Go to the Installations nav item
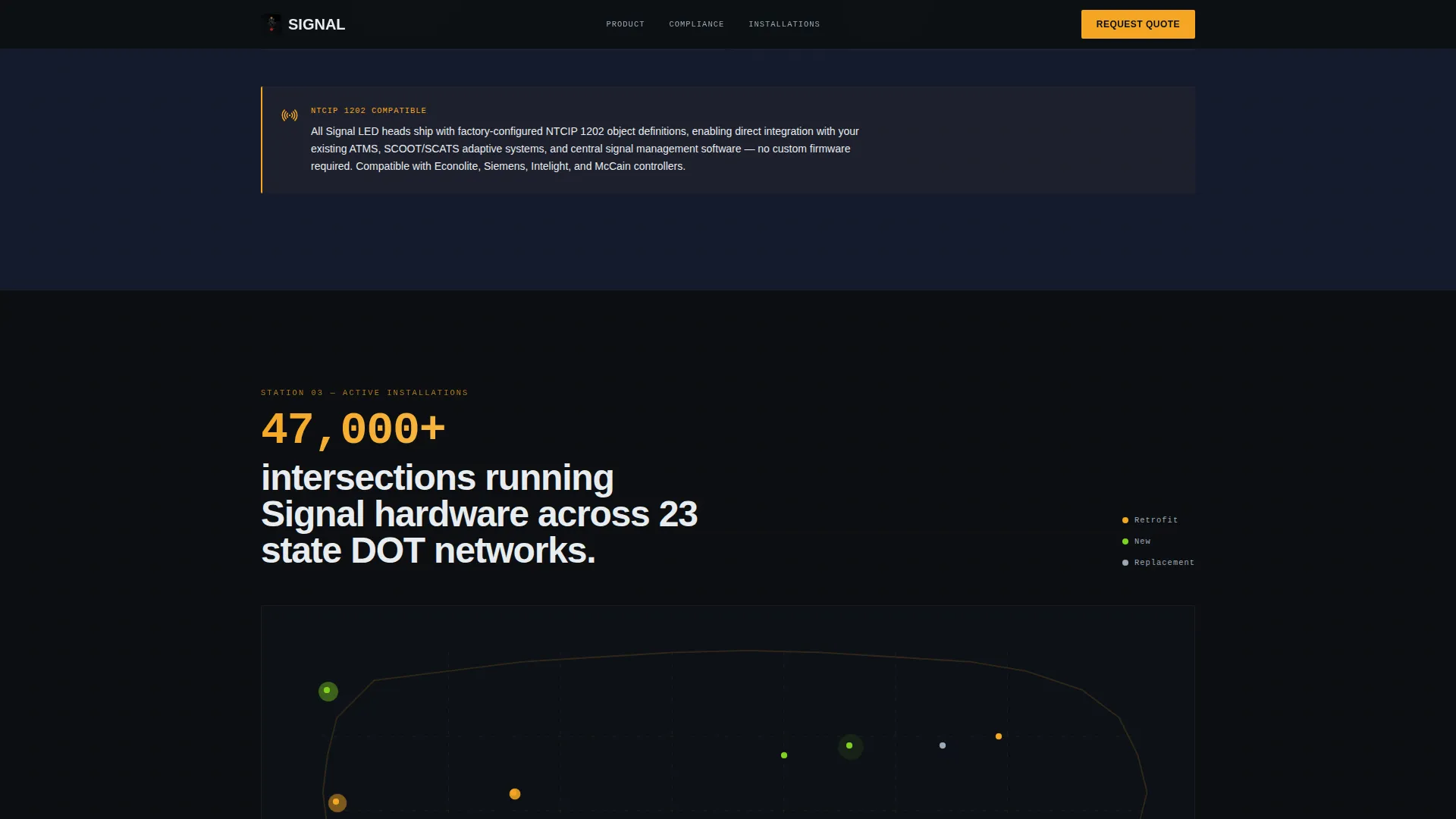This screenshot has width=1456, height=819. point(784,24)
